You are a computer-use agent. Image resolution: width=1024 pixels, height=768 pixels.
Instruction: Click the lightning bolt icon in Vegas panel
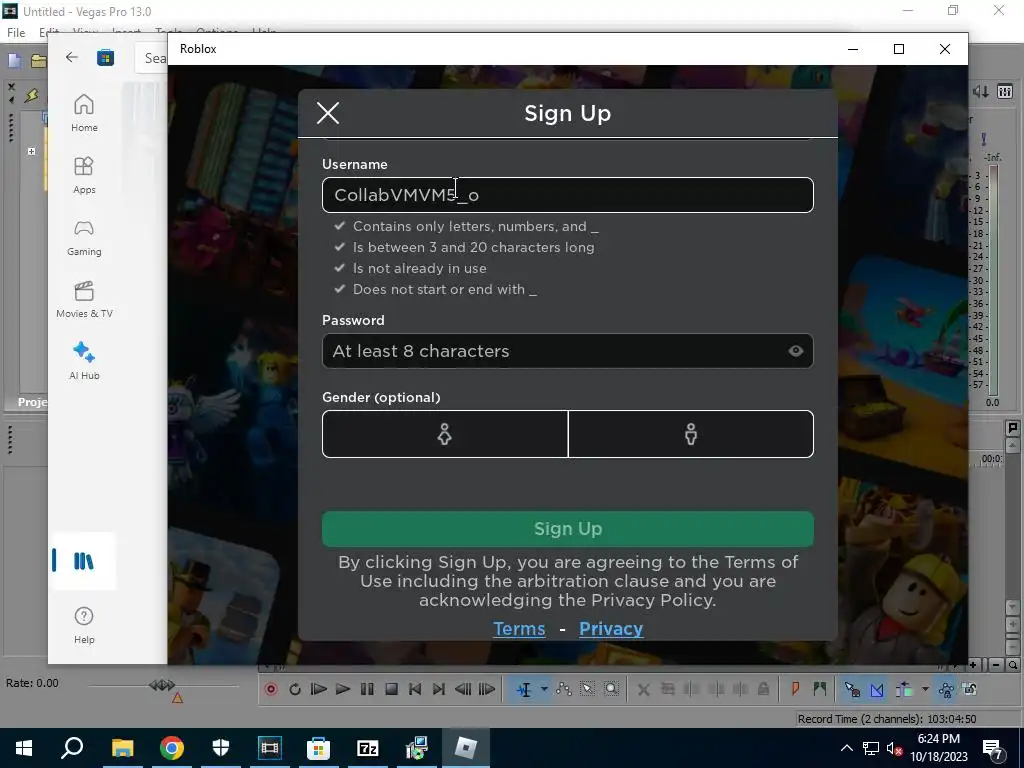click(31, 95)
